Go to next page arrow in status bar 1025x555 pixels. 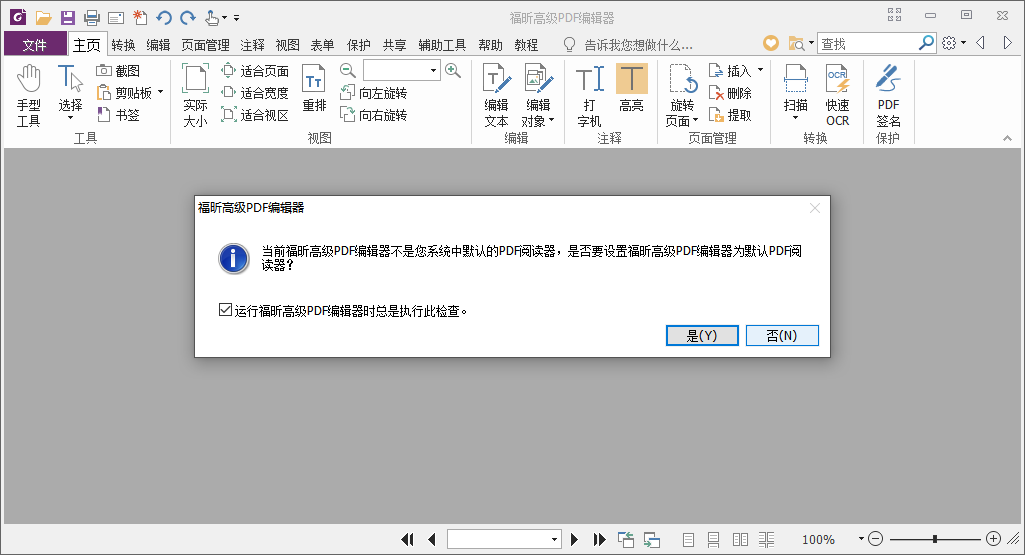(x=575, y=539)
